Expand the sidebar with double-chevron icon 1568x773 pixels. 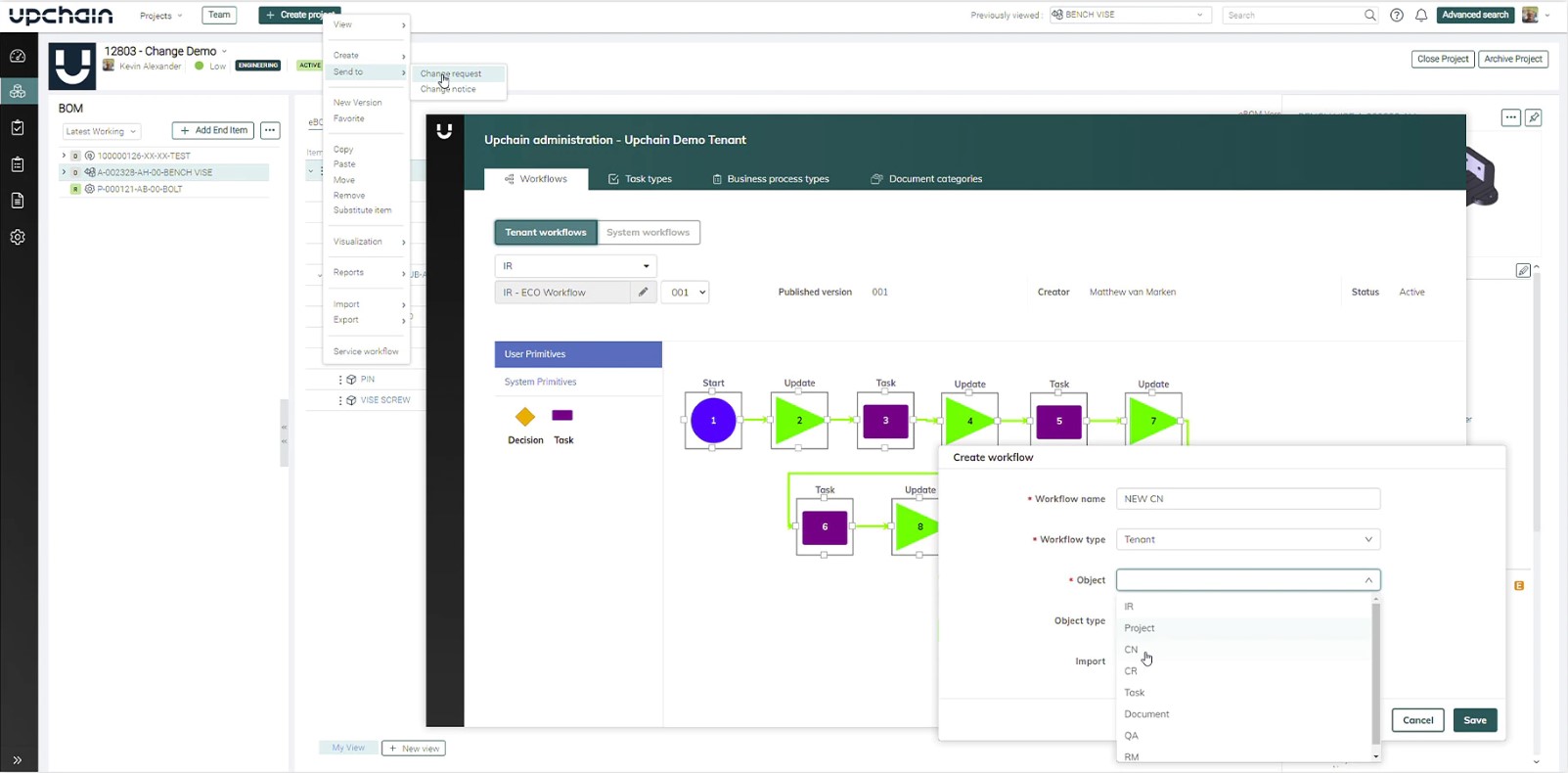click(x=18, y=759)
